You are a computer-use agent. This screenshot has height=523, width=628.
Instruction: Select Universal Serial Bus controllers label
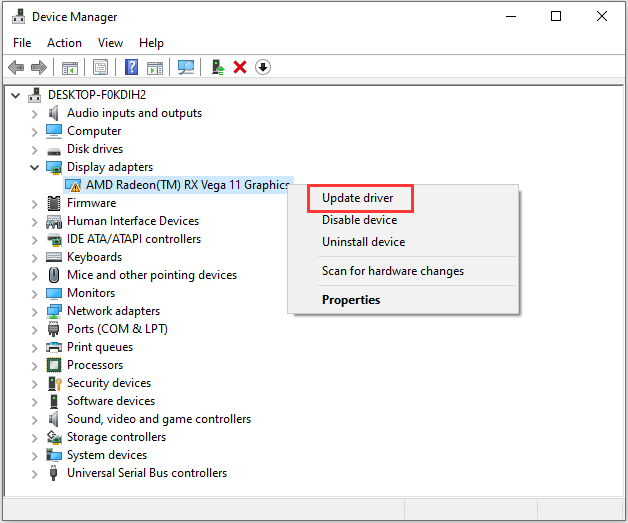pos(147,473)
